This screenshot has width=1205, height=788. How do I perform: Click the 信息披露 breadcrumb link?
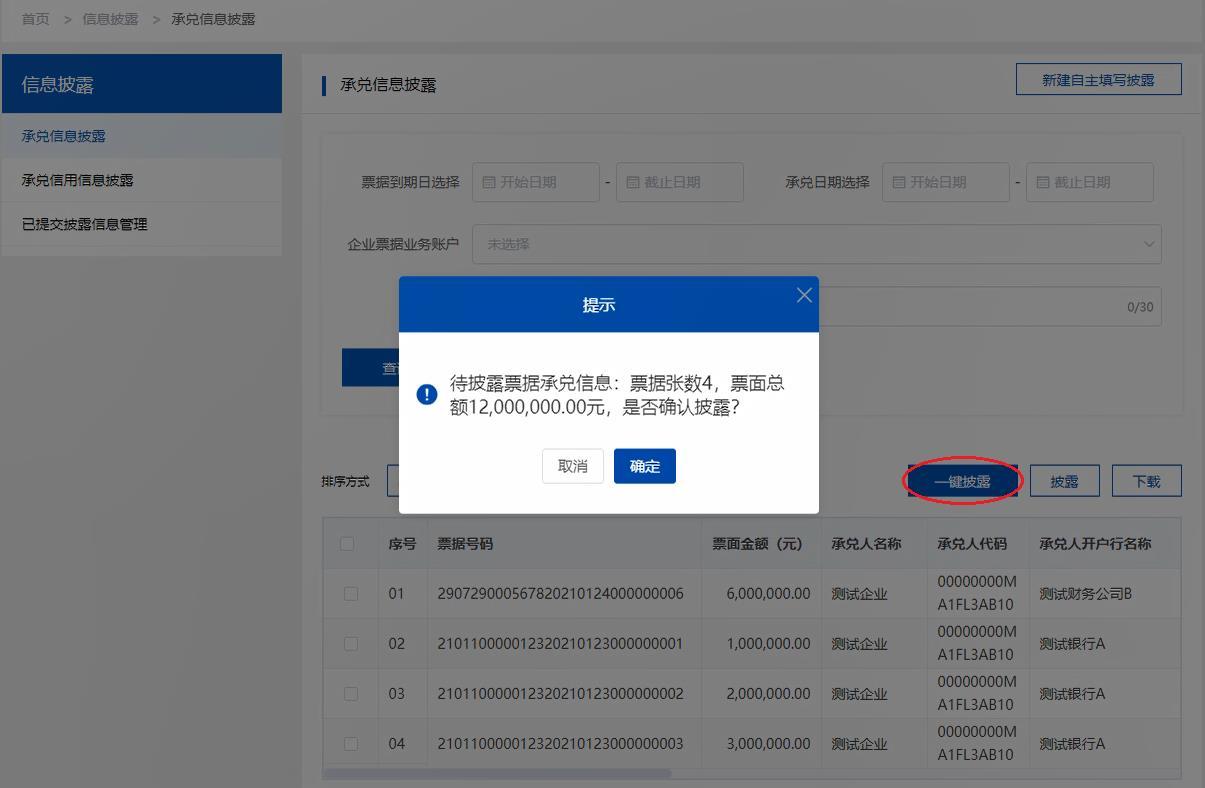(110, 18)
